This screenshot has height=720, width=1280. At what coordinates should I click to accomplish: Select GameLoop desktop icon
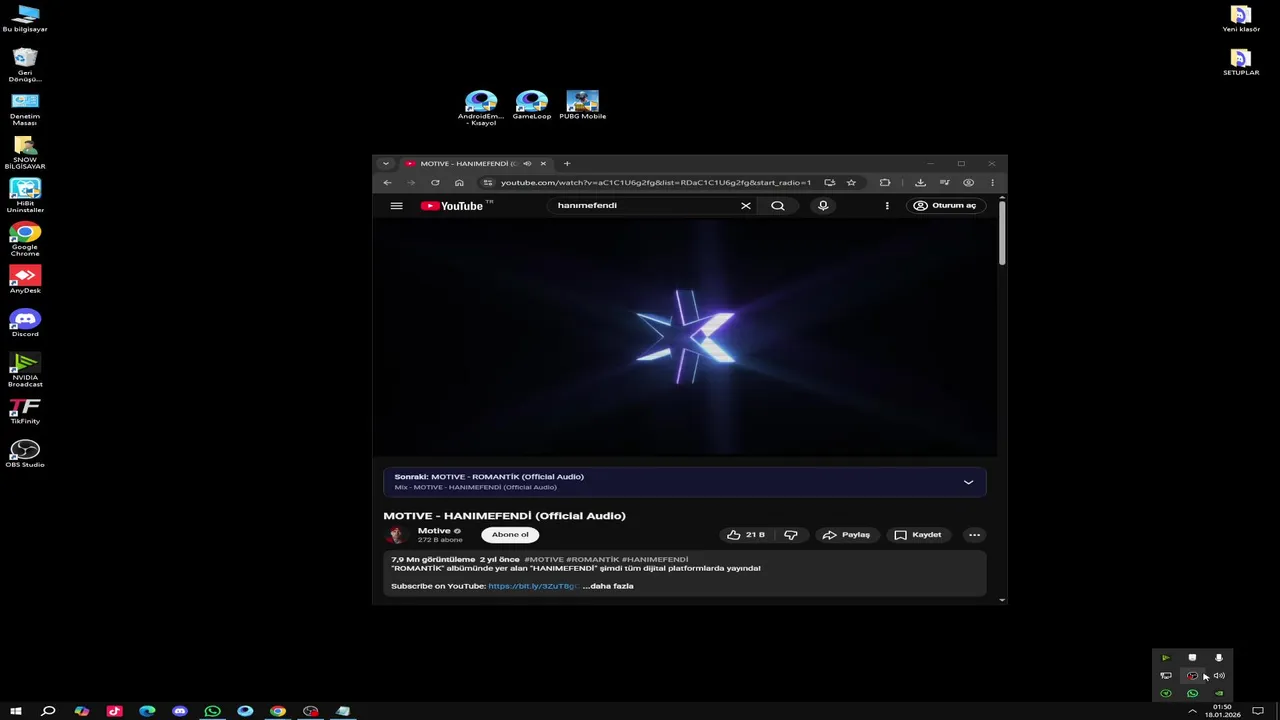[x=531, y=105]
